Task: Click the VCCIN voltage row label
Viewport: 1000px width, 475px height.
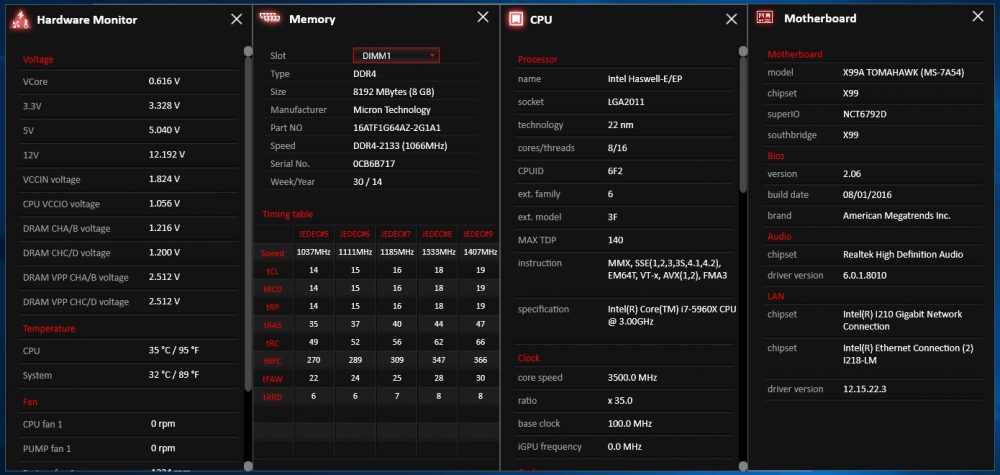Action: [52, 180]
